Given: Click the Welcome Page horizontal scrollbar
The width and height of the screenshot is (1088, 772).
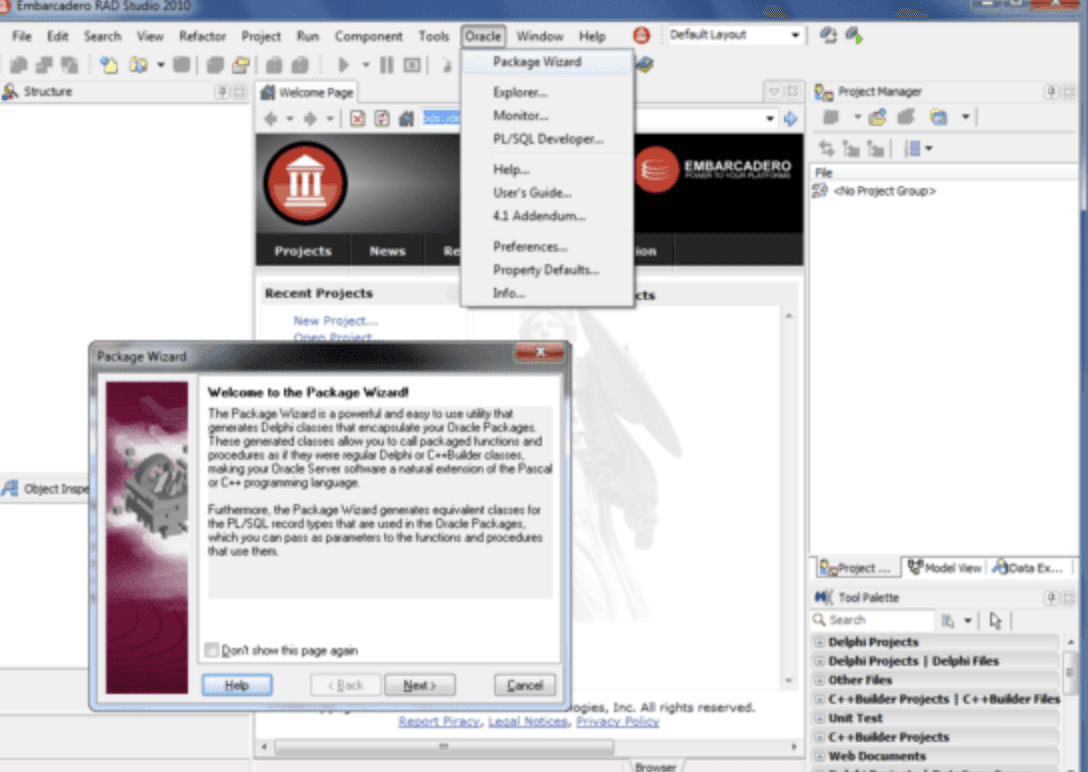Looking at the screenshot, I should 444,747.
